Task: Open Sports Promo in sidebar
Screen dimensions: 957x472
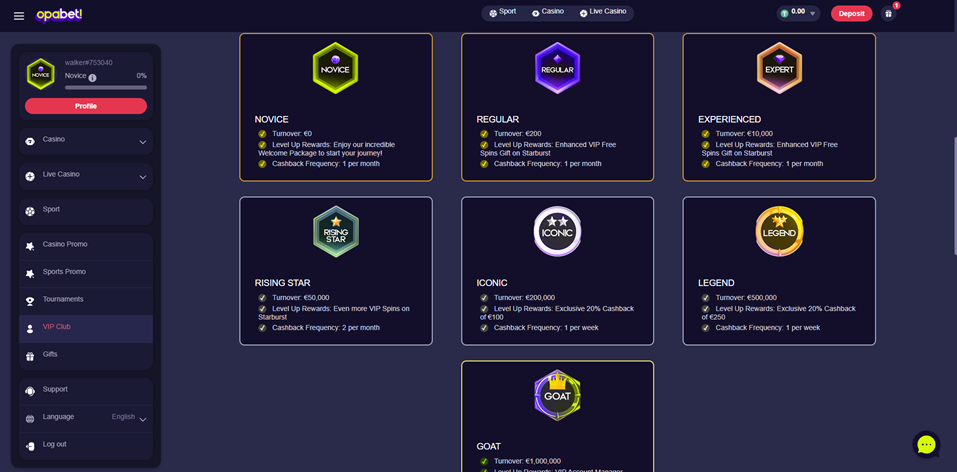Action: 86,274
